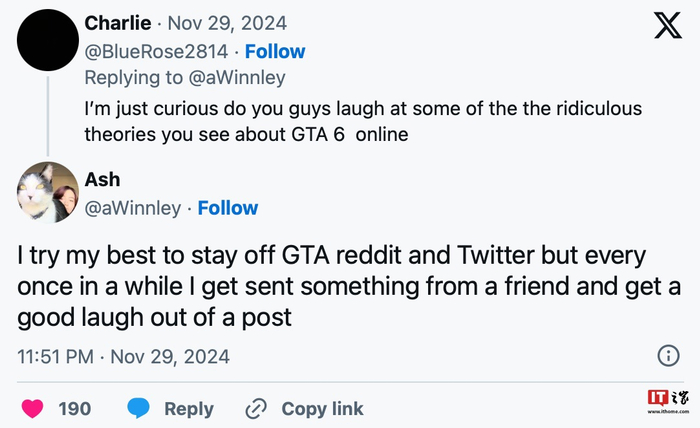Screen dimensions: 700x428
Task: Click the Charlie display name
Action: coord(116,23)
